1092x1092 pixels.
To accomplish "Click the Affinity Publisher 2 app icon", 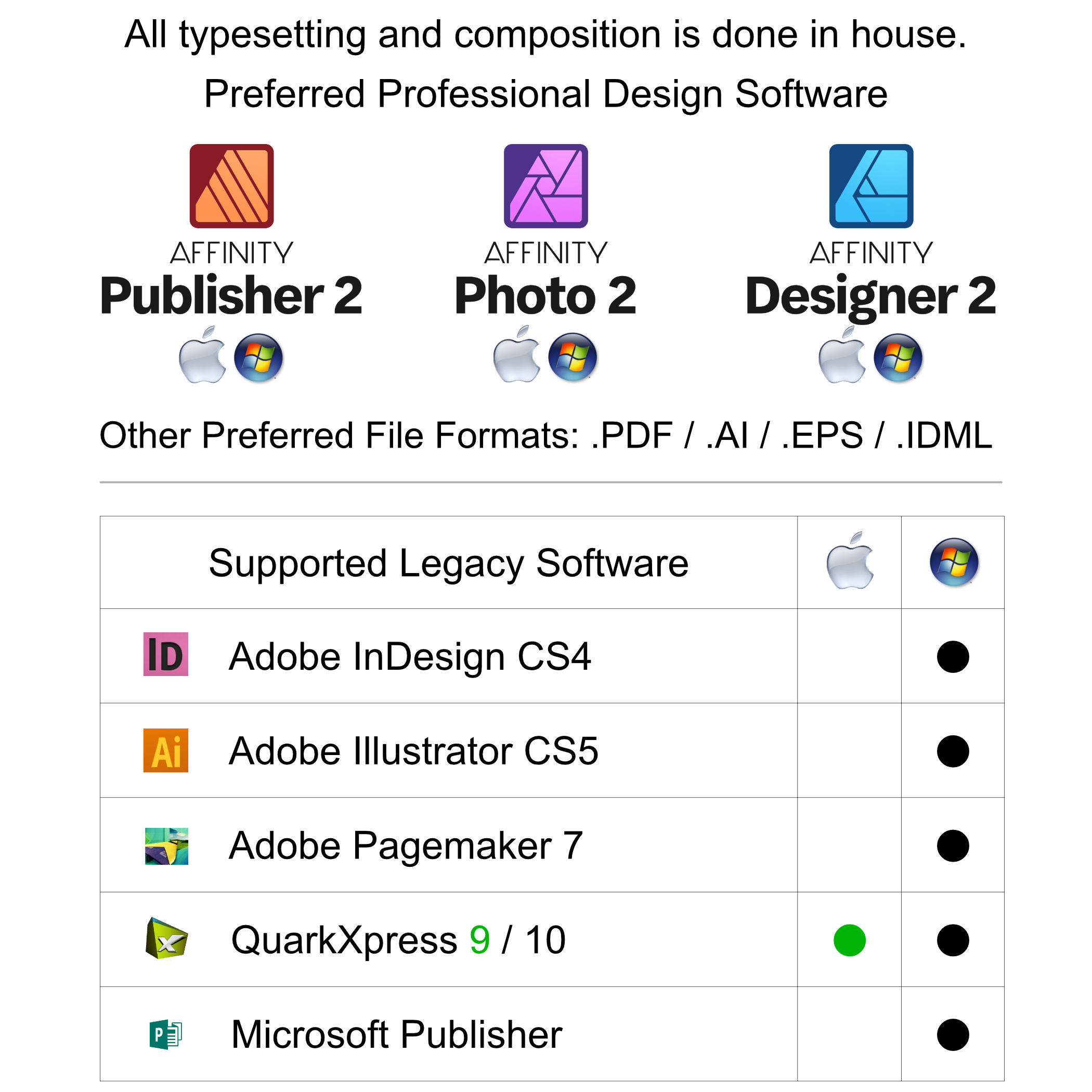I will click(x=231, y=186).
